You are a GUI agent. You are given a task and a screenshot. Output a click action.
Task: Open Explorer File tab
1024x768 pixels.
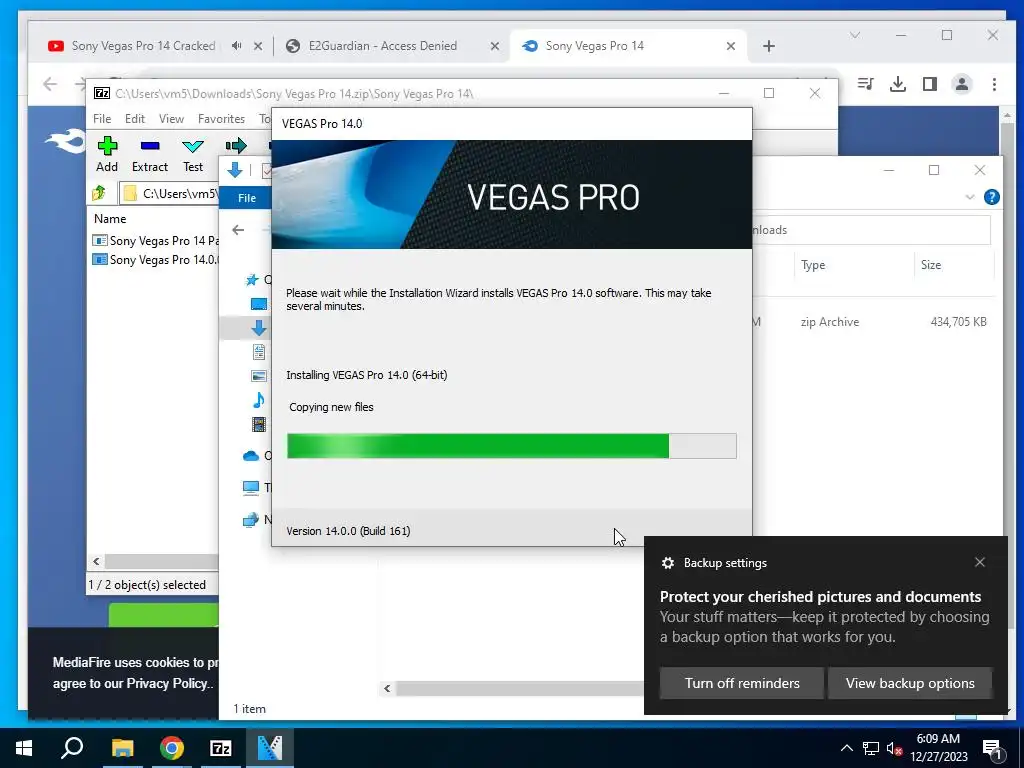click(x=247, y=198)
